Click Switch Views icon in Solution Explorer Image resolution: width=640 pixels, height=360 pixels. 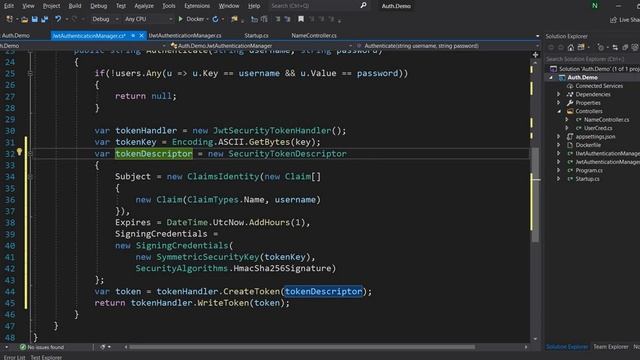[581, 48]
